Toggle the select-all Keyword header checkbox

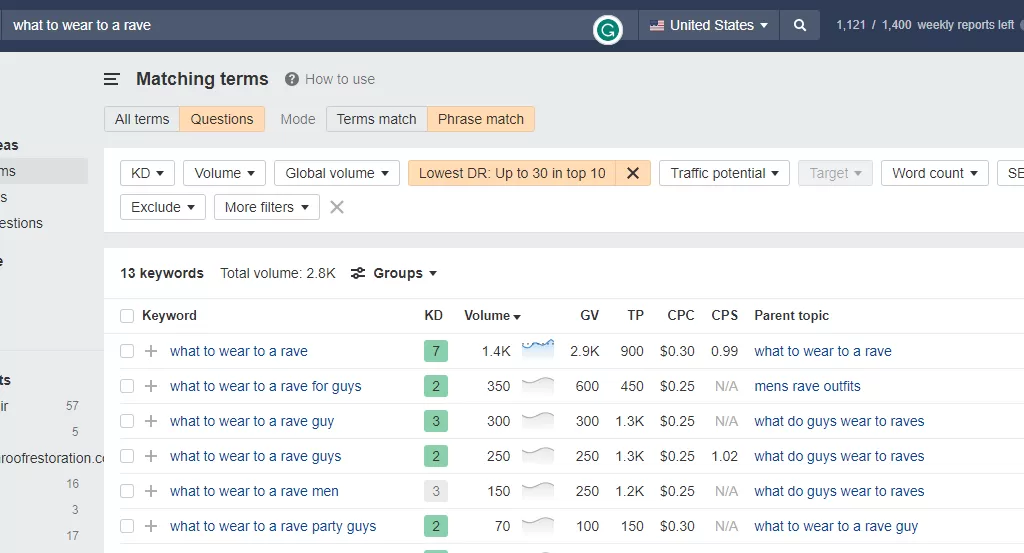pos(127,316)
